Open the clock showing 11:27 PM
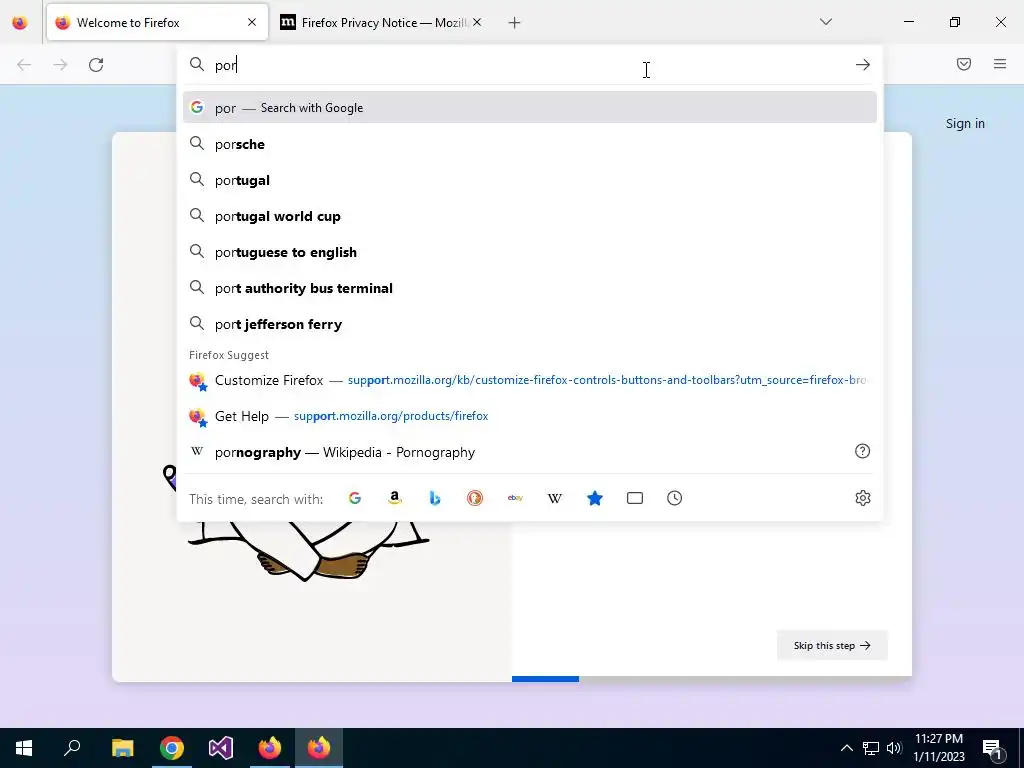Image resolution: width=1024 pixels, height=768 pixels. [x=938, y=748]
